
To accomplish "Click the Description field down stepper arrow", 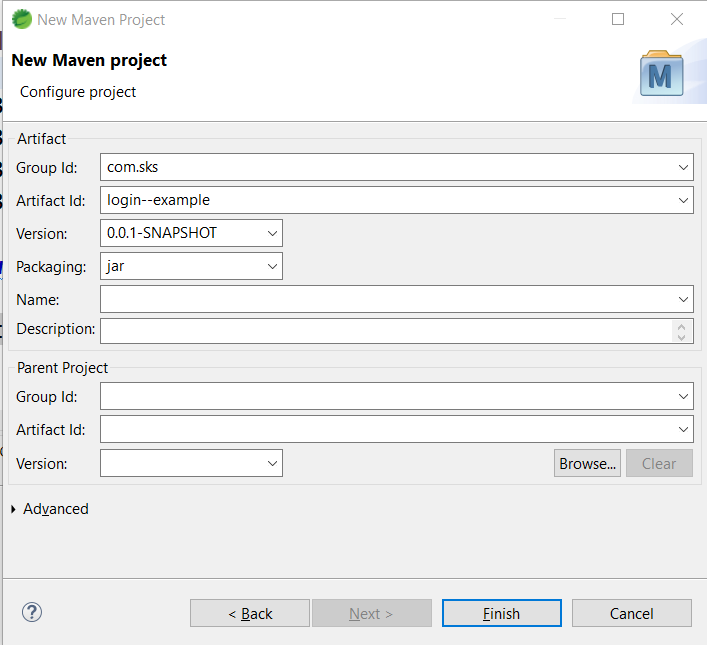I will click(681, 337).
